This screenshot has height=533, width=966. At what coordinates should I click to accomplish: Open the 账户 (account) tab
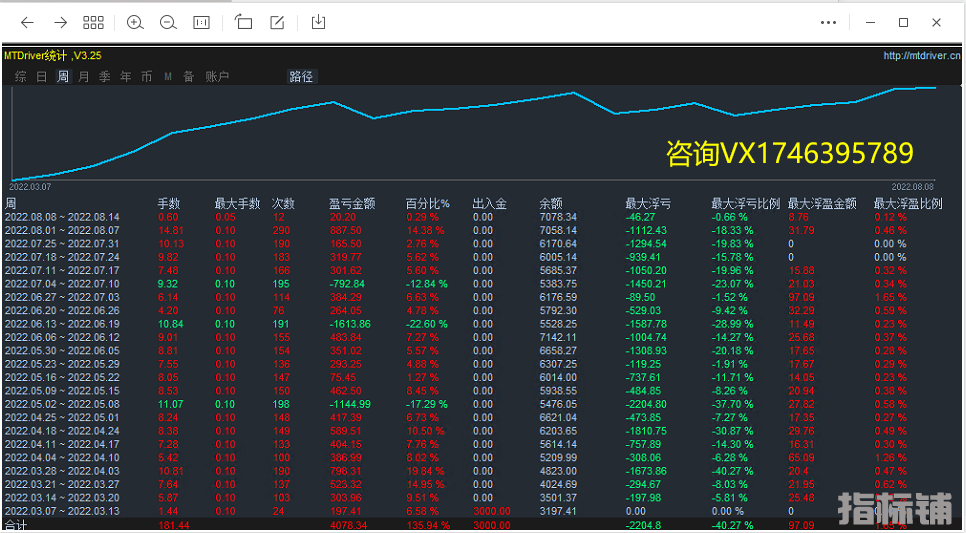pyautogui.click(x=217, y=76)
